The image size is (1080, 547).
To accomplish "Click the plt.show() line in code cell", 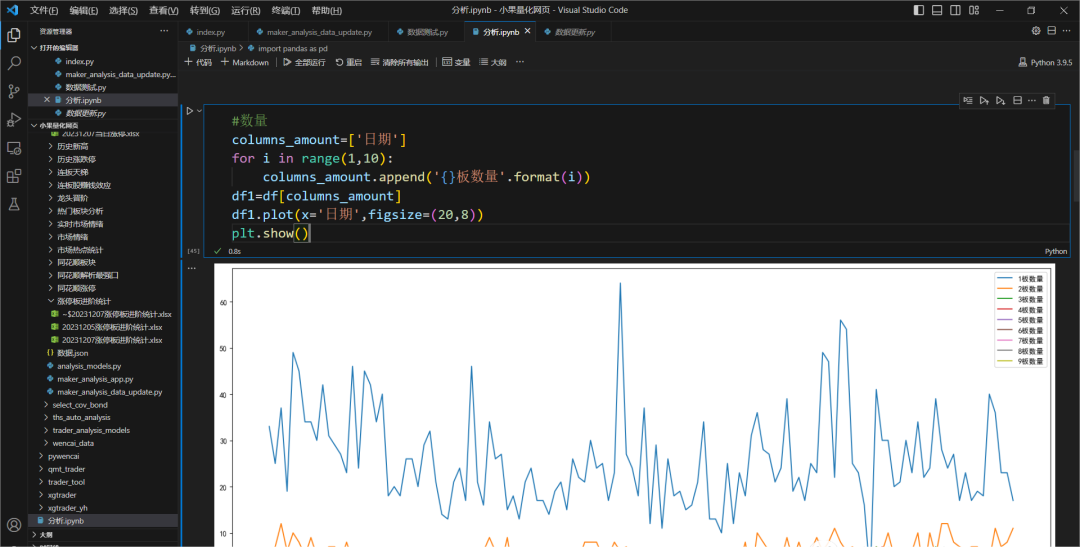I will tap(271, 234).
